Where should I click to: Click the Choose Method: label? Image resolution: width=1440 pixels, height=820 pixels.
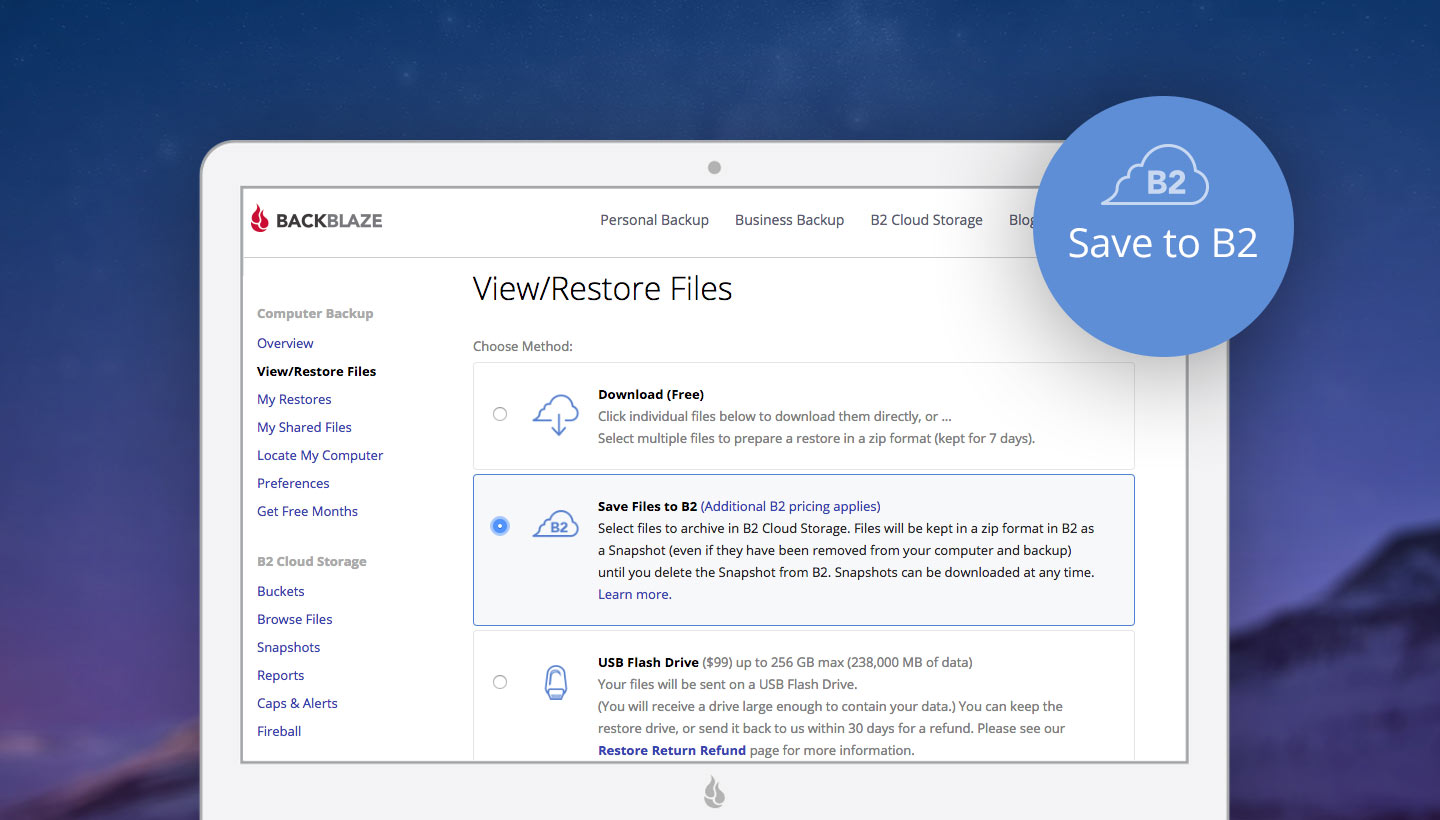[x=523, y=346]
